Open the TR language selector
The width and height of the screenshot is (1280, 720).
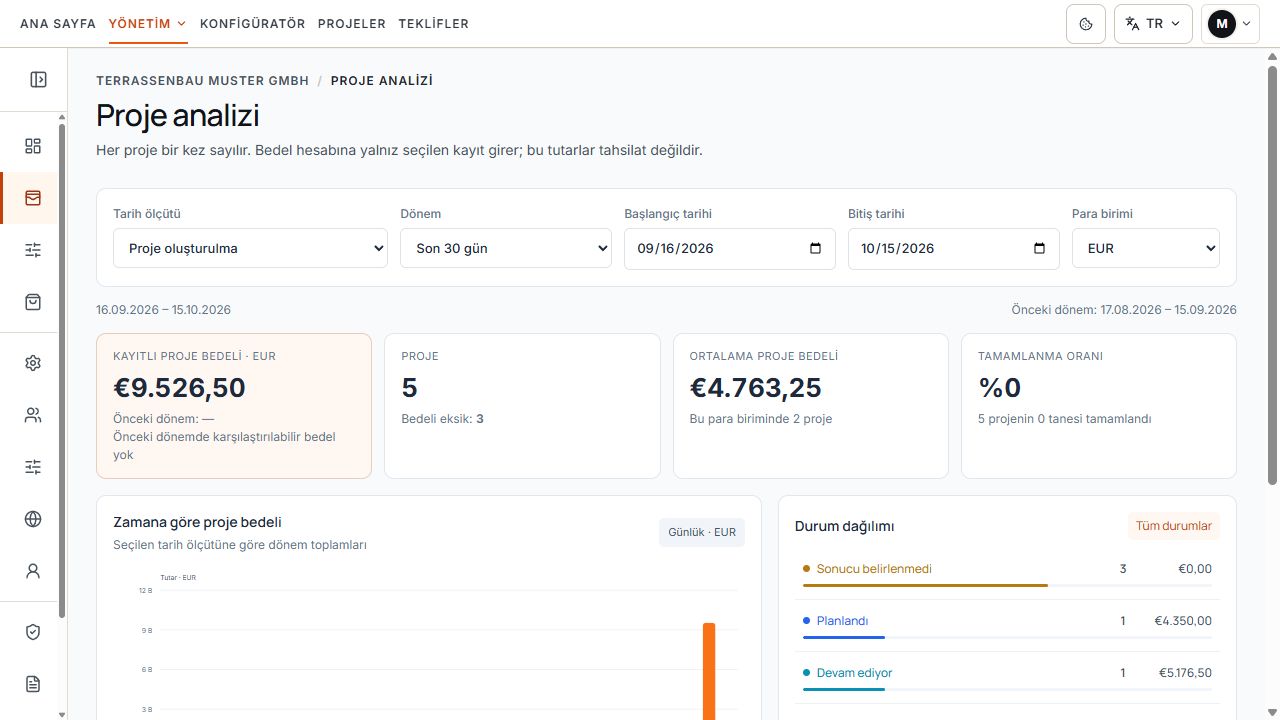(1153, 24)
